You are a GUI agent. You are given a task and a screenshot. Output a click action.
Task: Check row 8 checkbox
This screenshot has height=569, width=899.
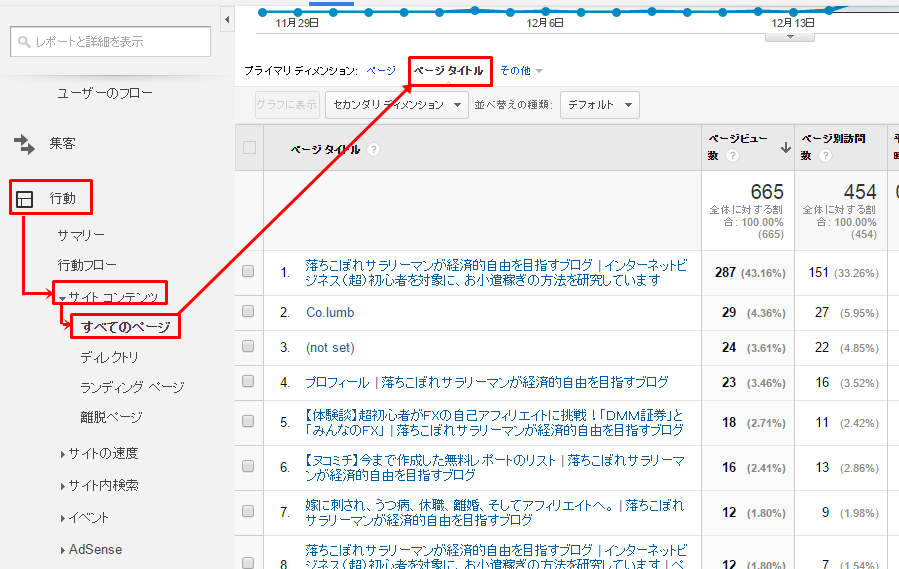coord(248,563)
